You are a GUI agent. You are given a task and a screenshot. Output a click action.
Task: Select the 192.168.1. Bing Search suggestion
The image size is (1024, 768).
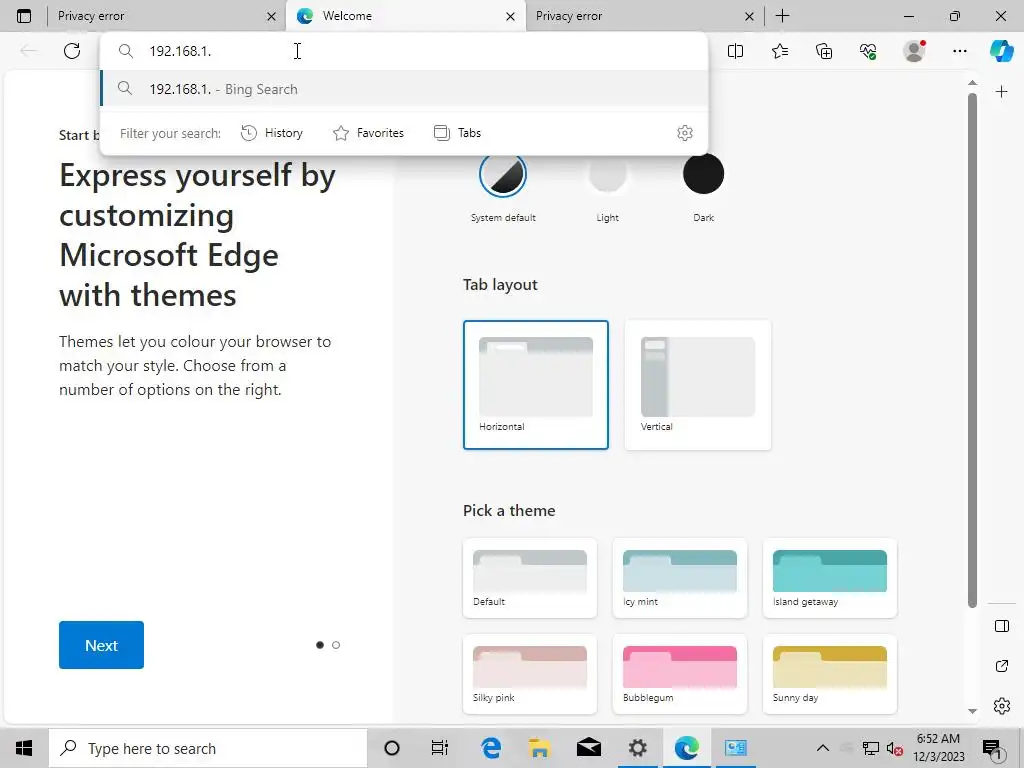coord(405,89)
